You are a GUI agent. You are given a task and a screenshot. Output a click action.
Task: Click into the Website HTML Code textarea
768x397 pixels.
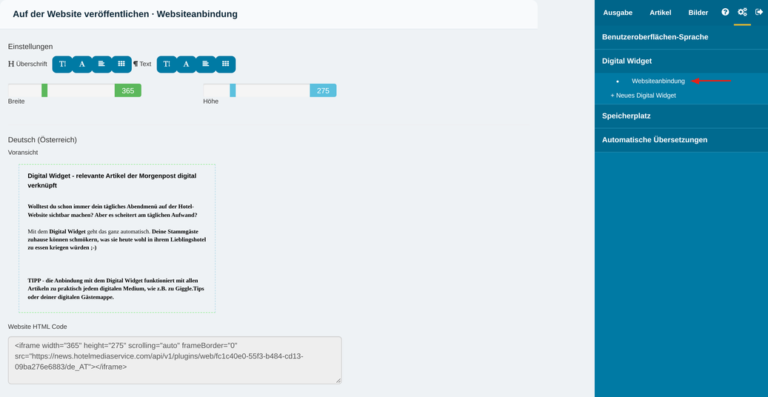click(175, 360)
